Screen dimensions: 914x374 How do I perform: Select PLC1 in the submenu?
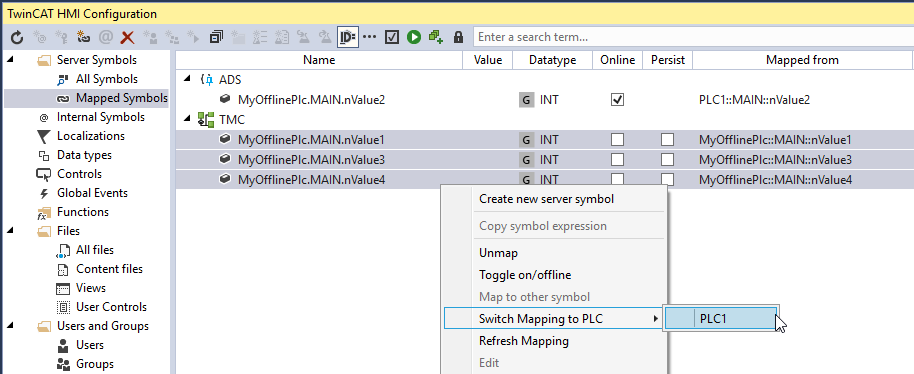[720, 319]
